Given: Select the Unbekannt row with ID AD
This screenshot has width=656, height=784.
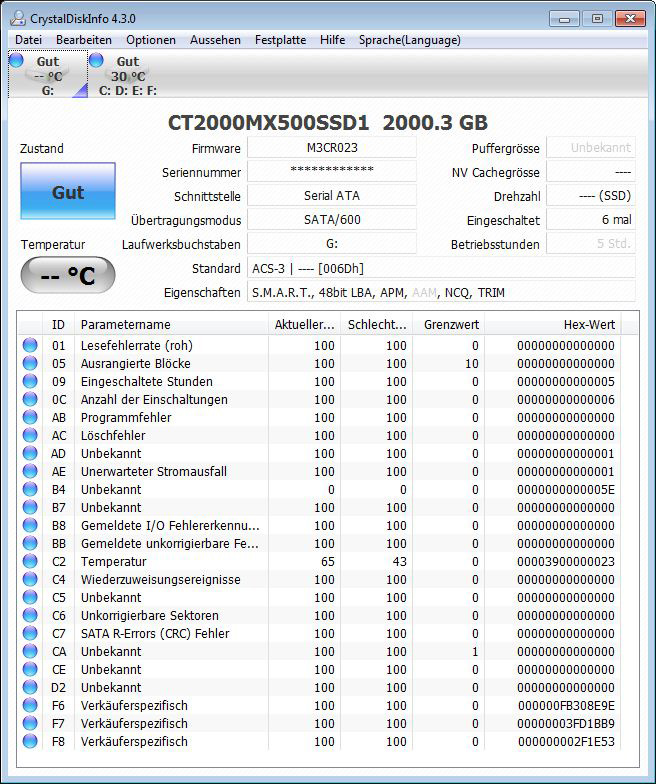Looking at the screenshot, I should [x=320, y=453].
